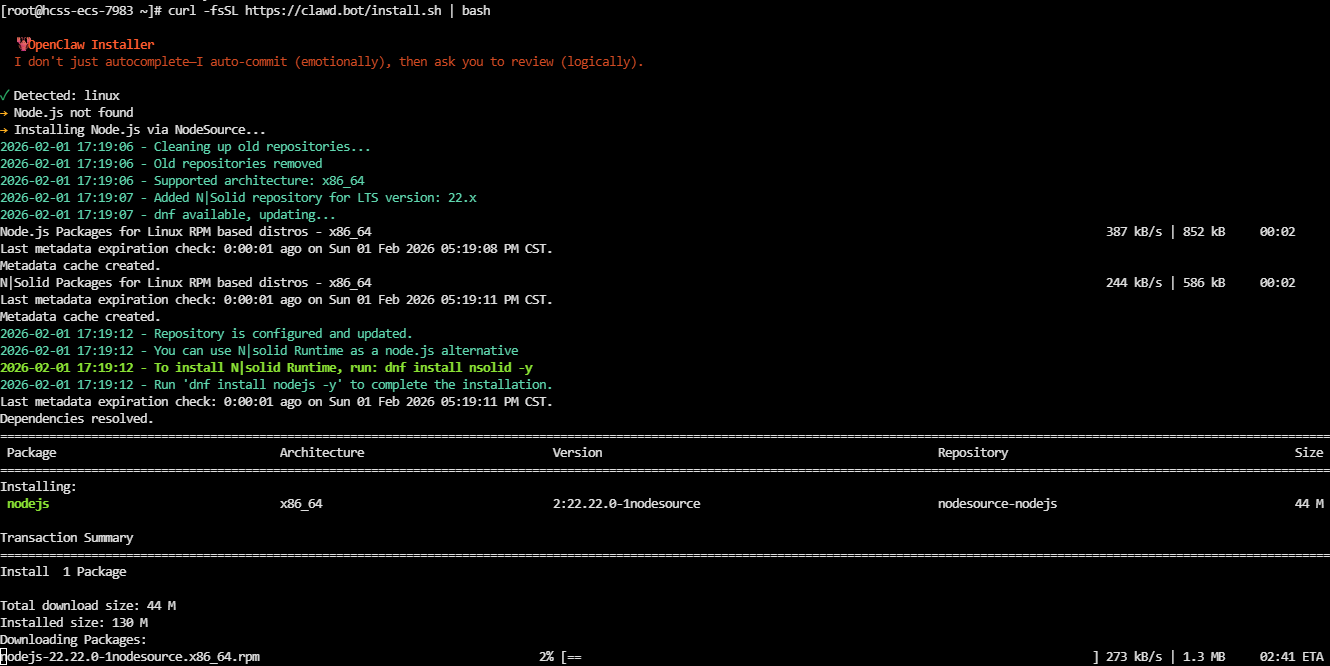Click 'Installing Node.js via NodeSource...' line

[x=140, y=130]
